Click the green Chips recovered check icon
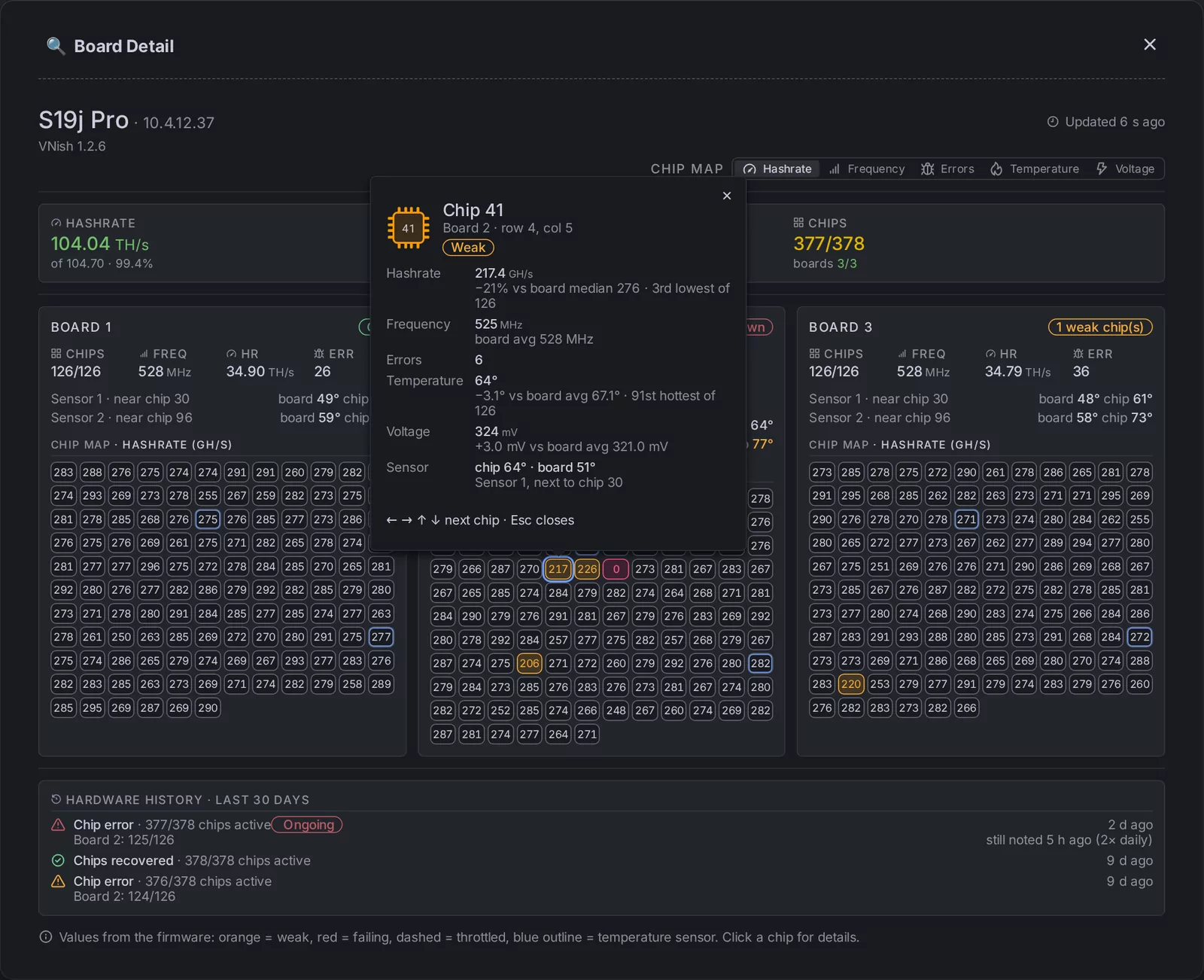Image resolution: width=1204 pixels, height=980 pixels. [x=58, y=860]
